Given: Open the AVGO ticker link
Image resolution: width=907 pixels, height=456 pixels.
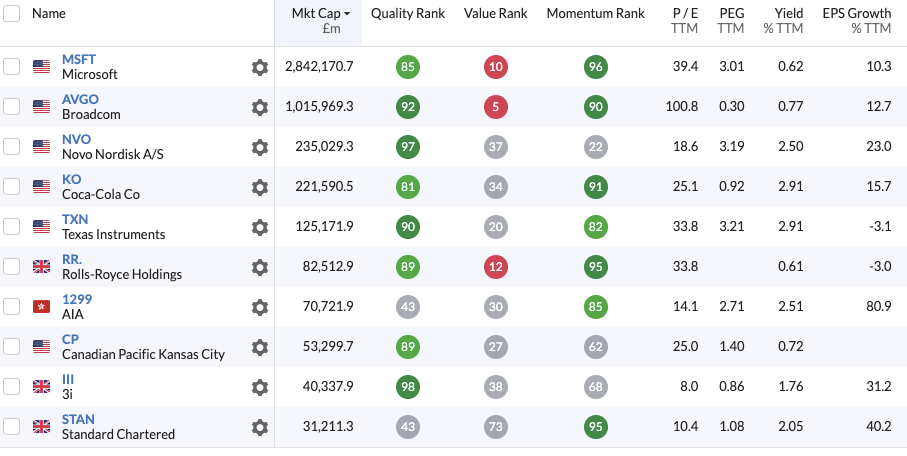Looking at the screenshot, I should tap(80, 99).
